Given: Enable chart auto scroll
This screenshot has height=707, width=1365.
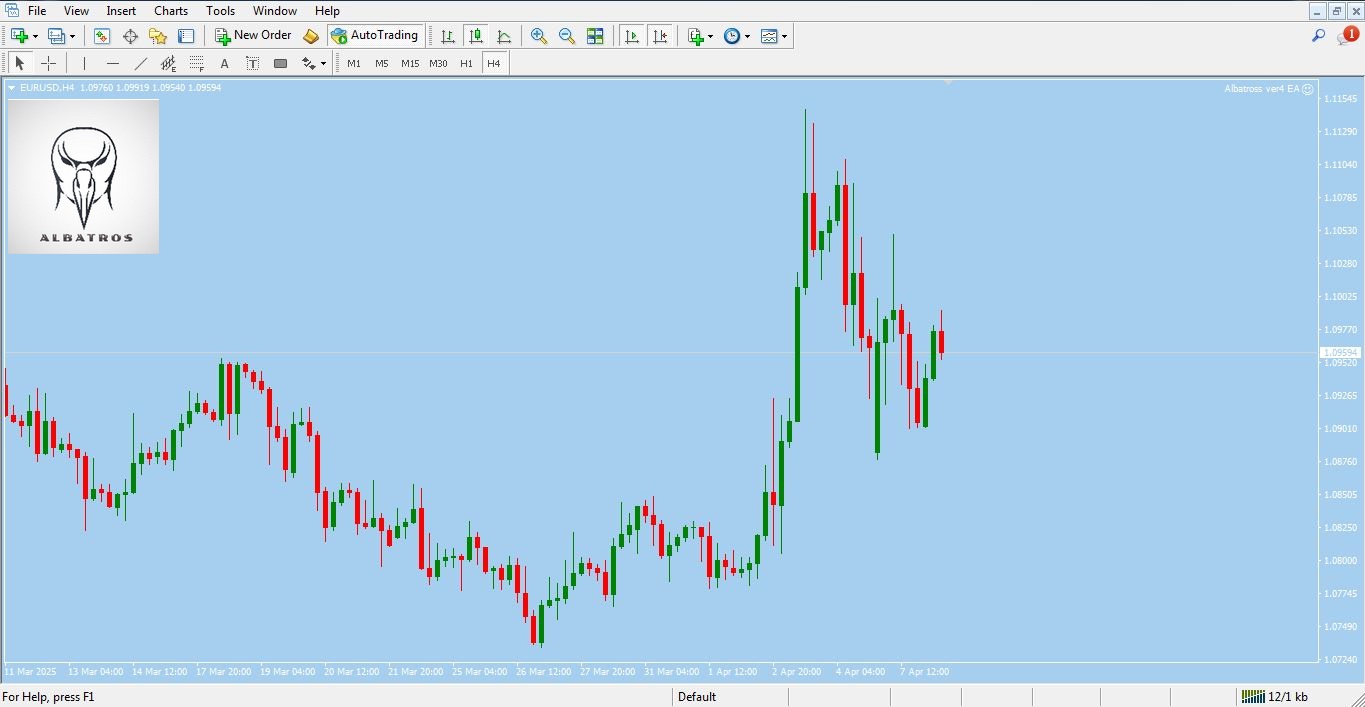Looking at the screenshot, I should tap(631, 36).
